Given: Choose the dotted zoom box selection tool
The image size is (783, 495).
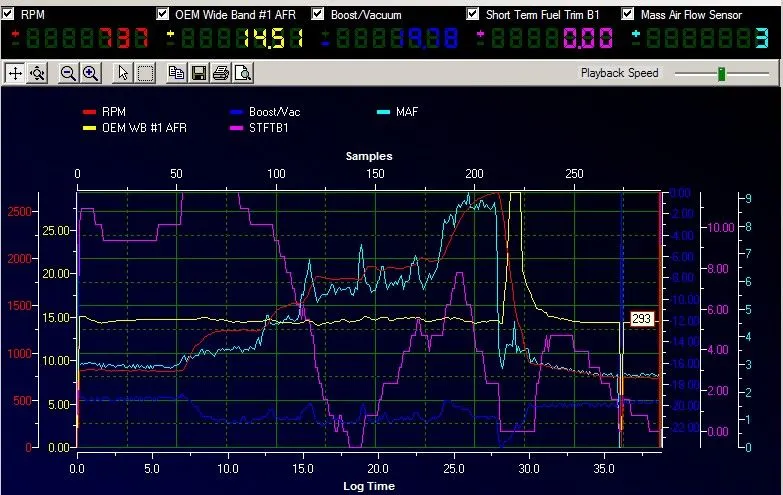Looking at the screenshot, I should click(145, 73).
